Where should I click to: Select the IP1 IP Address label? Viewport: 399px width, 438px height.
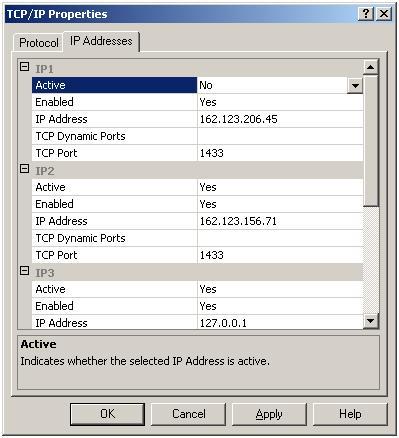[x=61, y=119]
